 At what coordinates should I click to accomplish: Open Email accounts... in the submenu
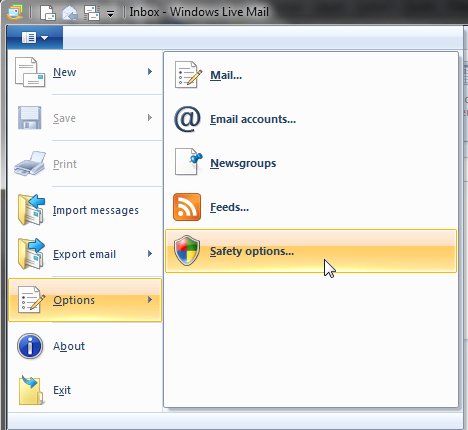click(311, 119)
